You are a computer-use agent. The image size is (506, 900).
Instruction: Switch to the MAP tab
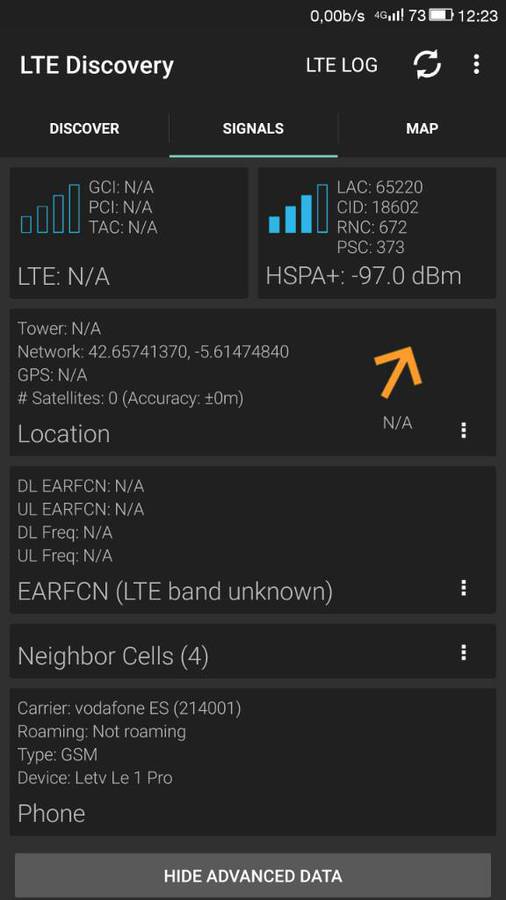coord(422,128)
